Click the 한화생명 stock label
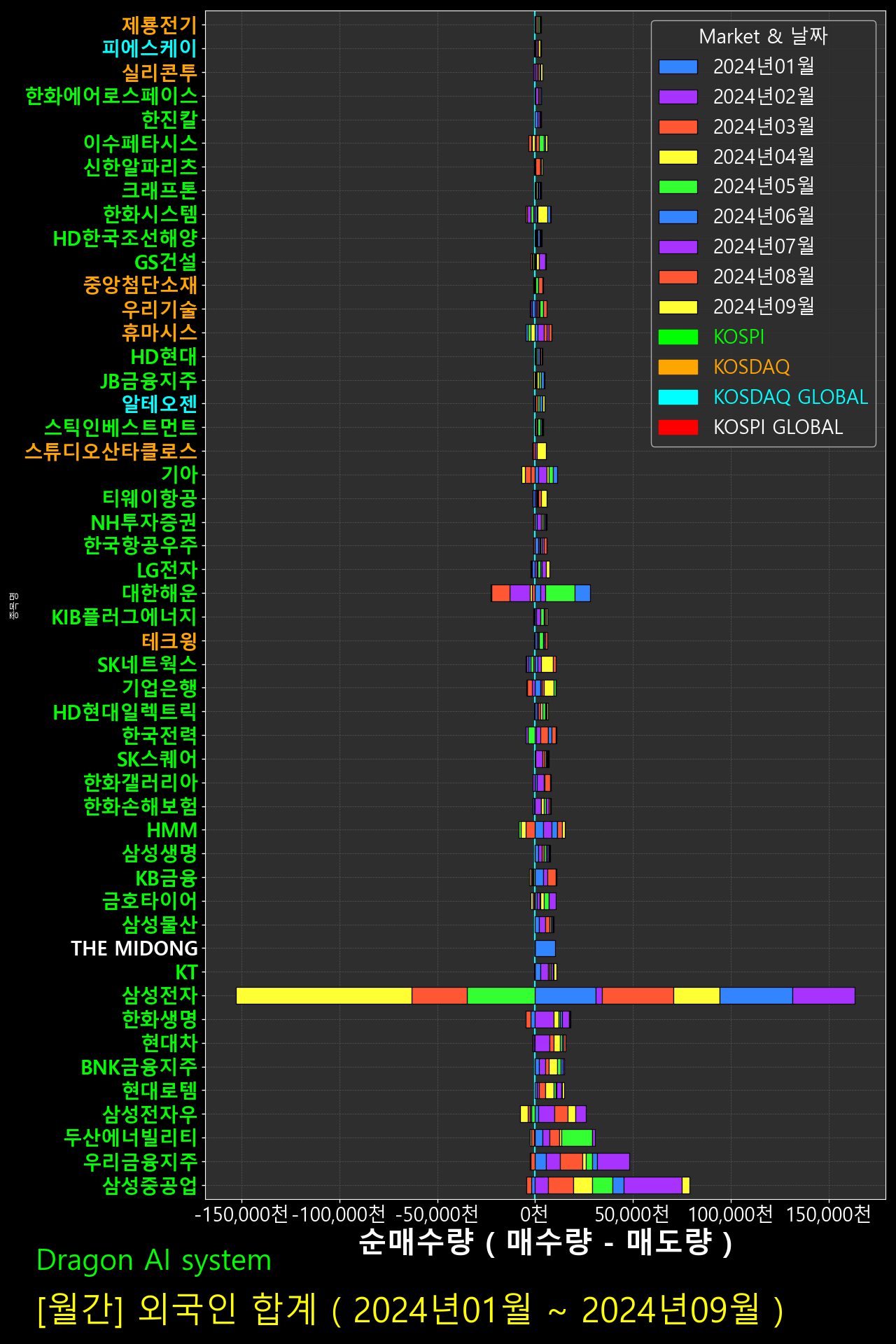Screen dimensions: 896x1344 click(160, 1019)
